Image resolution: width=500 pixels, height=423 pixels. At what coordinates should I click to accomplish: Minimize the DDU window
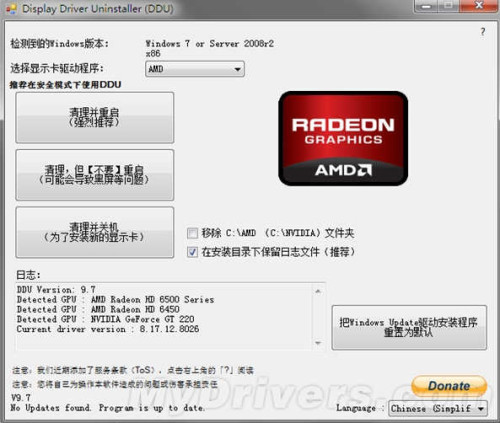pyautogui.click(x=426, y=6)
